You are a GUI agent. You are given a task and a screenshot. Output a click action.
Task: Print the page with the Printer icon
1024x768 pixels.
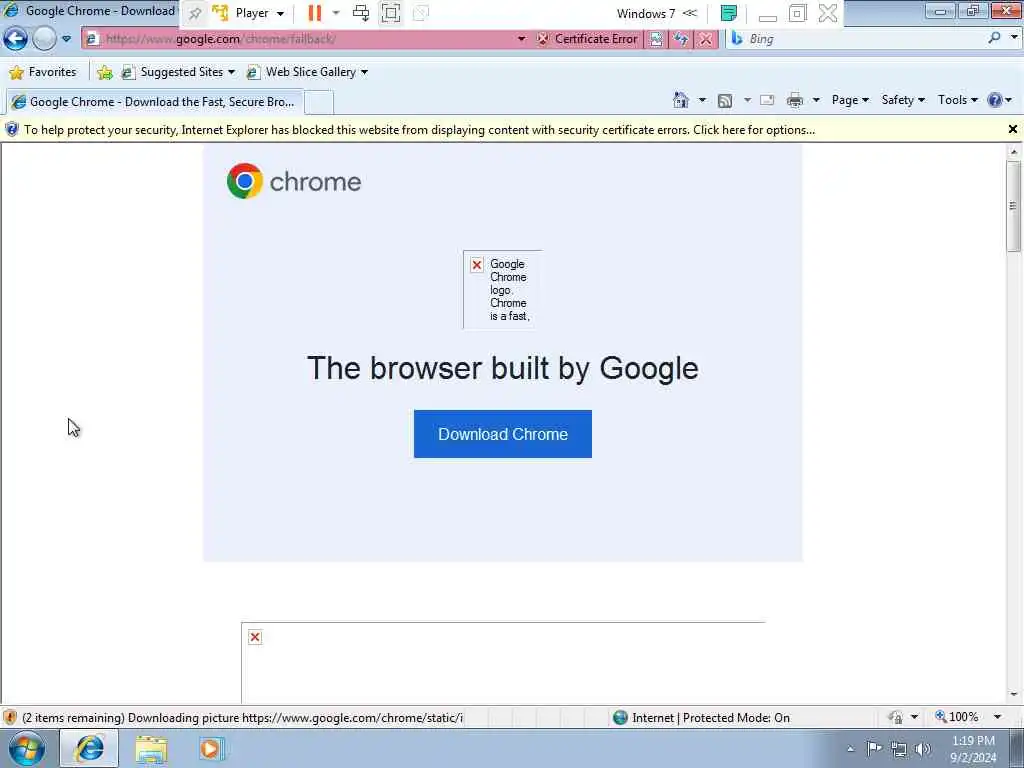(x=795, y=100)
